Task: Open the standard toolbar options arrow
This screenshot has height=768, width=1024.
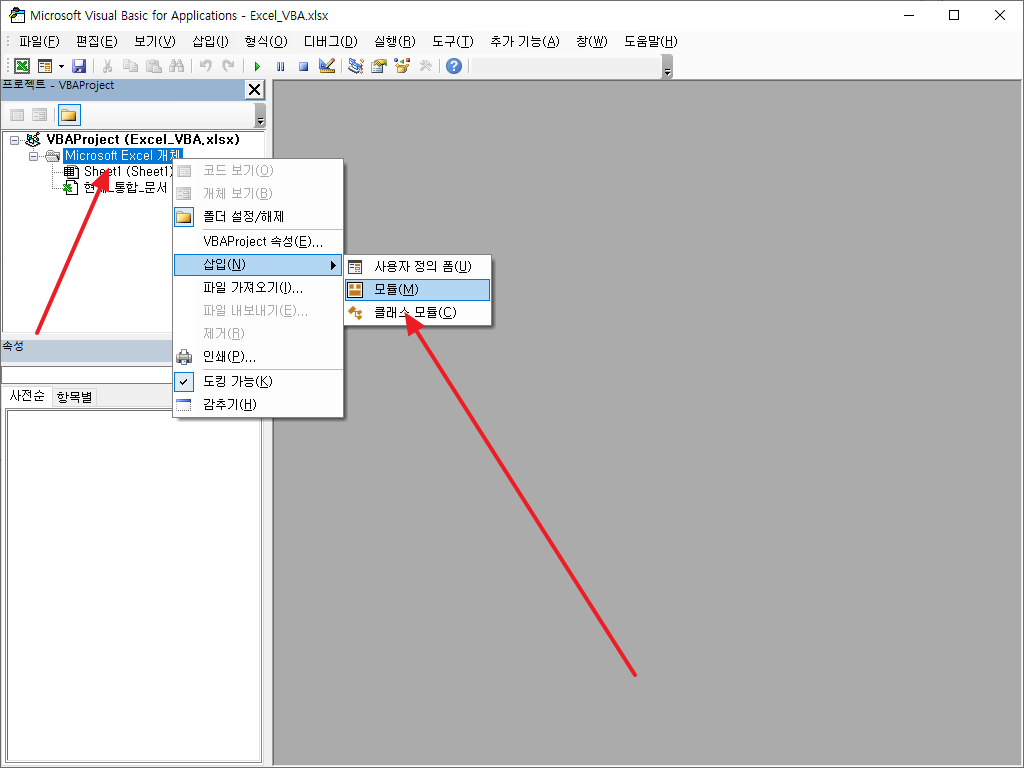Action: click(667, 67)
